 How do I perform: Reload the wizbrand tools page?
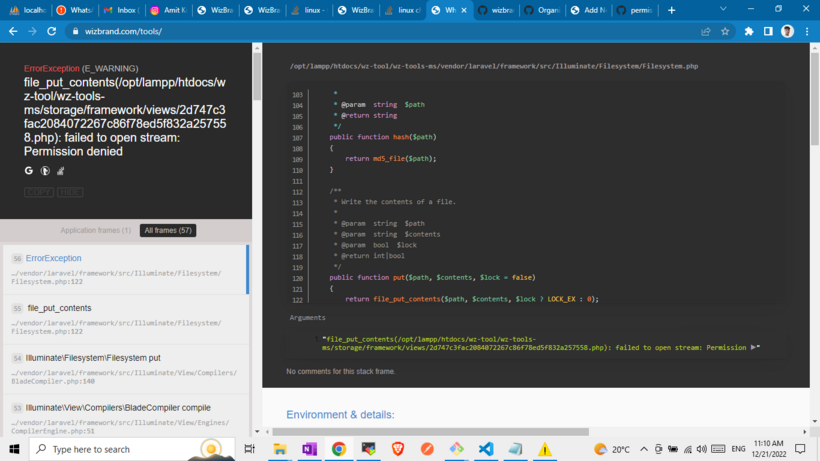click(51, 31)
